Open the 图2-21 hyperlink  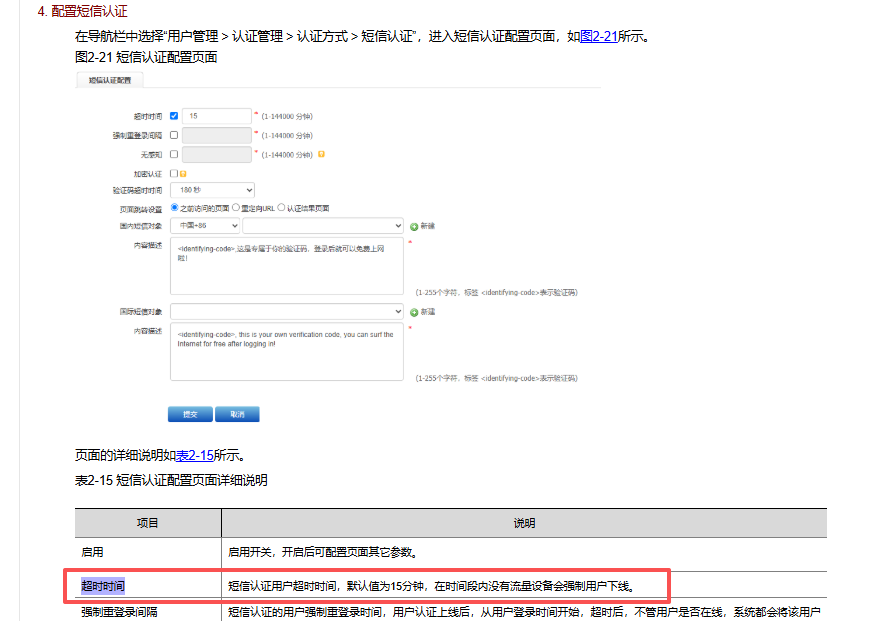(x=598, y=37)
